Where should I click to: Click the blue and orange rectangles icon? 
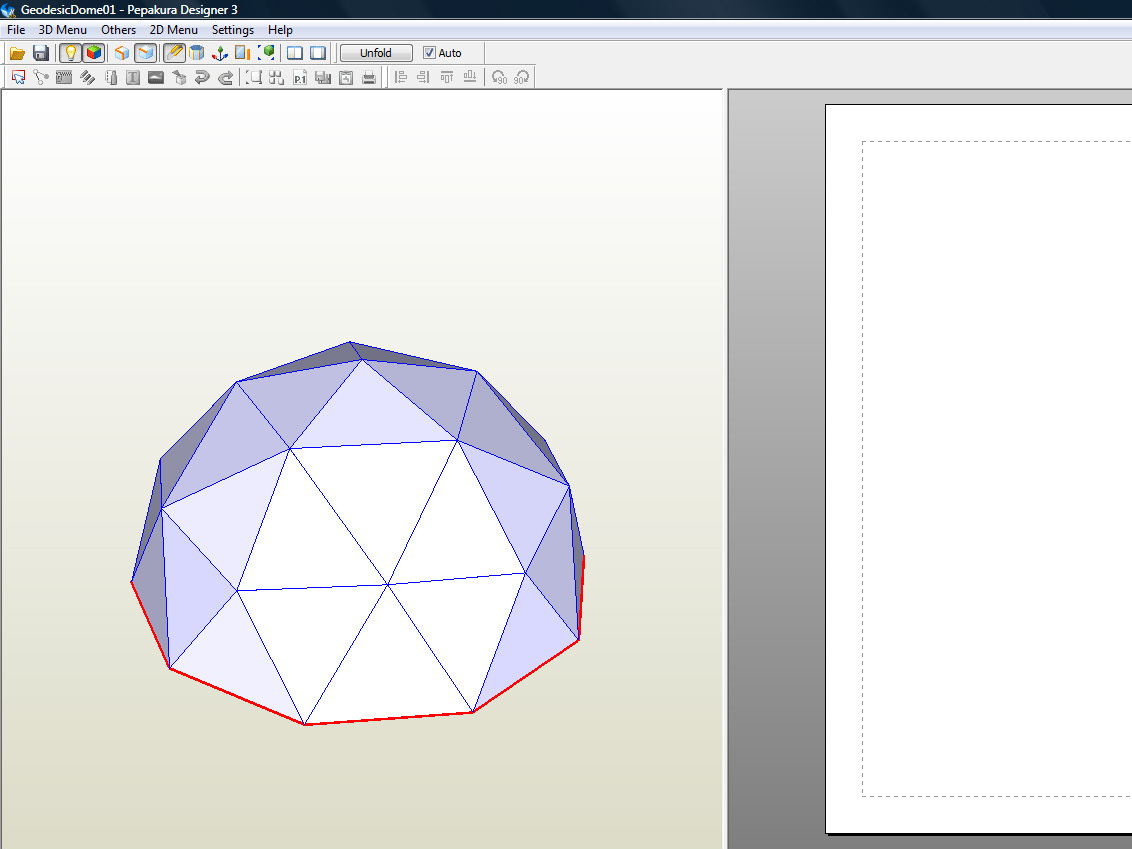coord(243,53)
